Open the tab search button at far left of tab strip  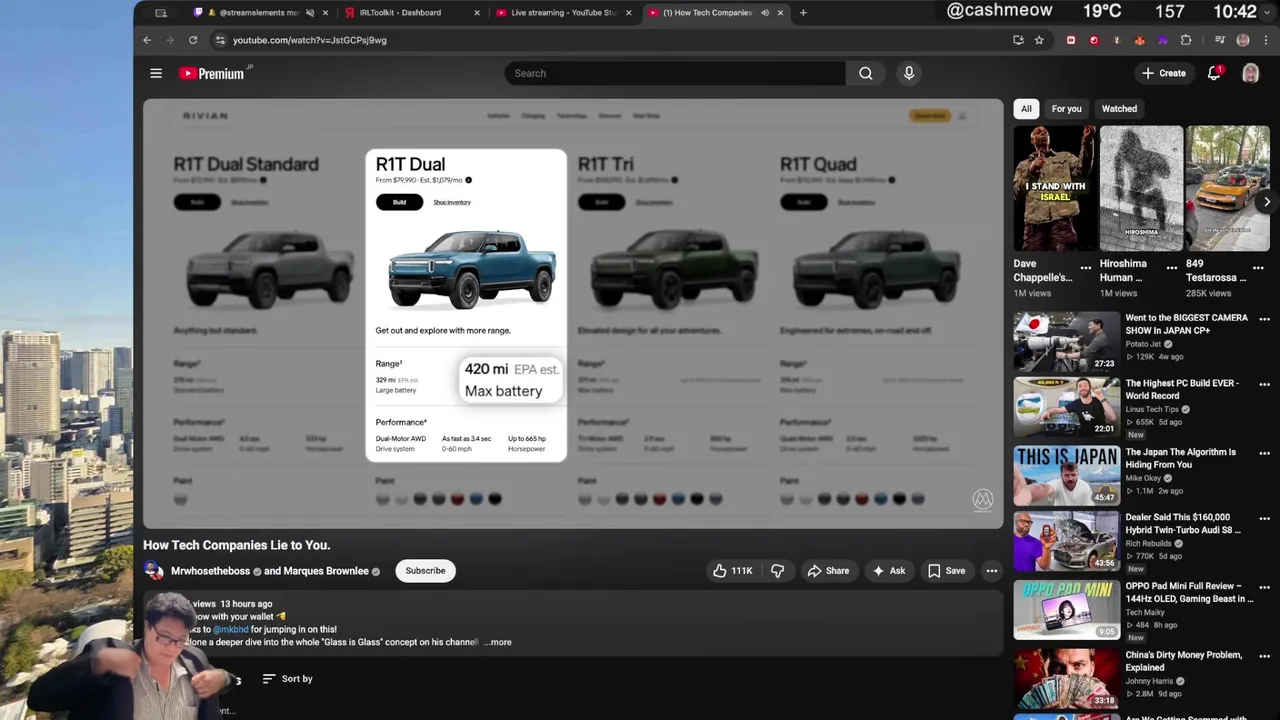(161, 13)
